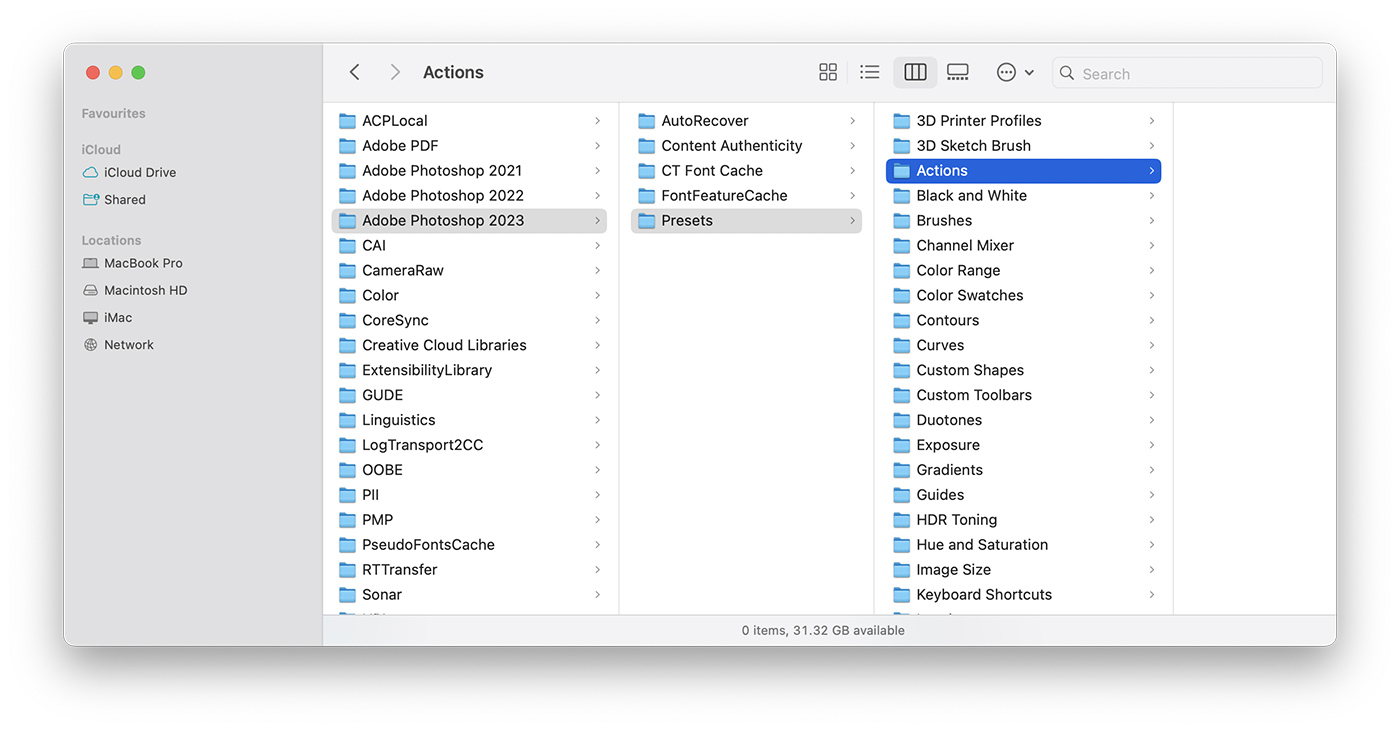
Task: Select the Adobe PDF folder icon
Action: pos(347,146)
